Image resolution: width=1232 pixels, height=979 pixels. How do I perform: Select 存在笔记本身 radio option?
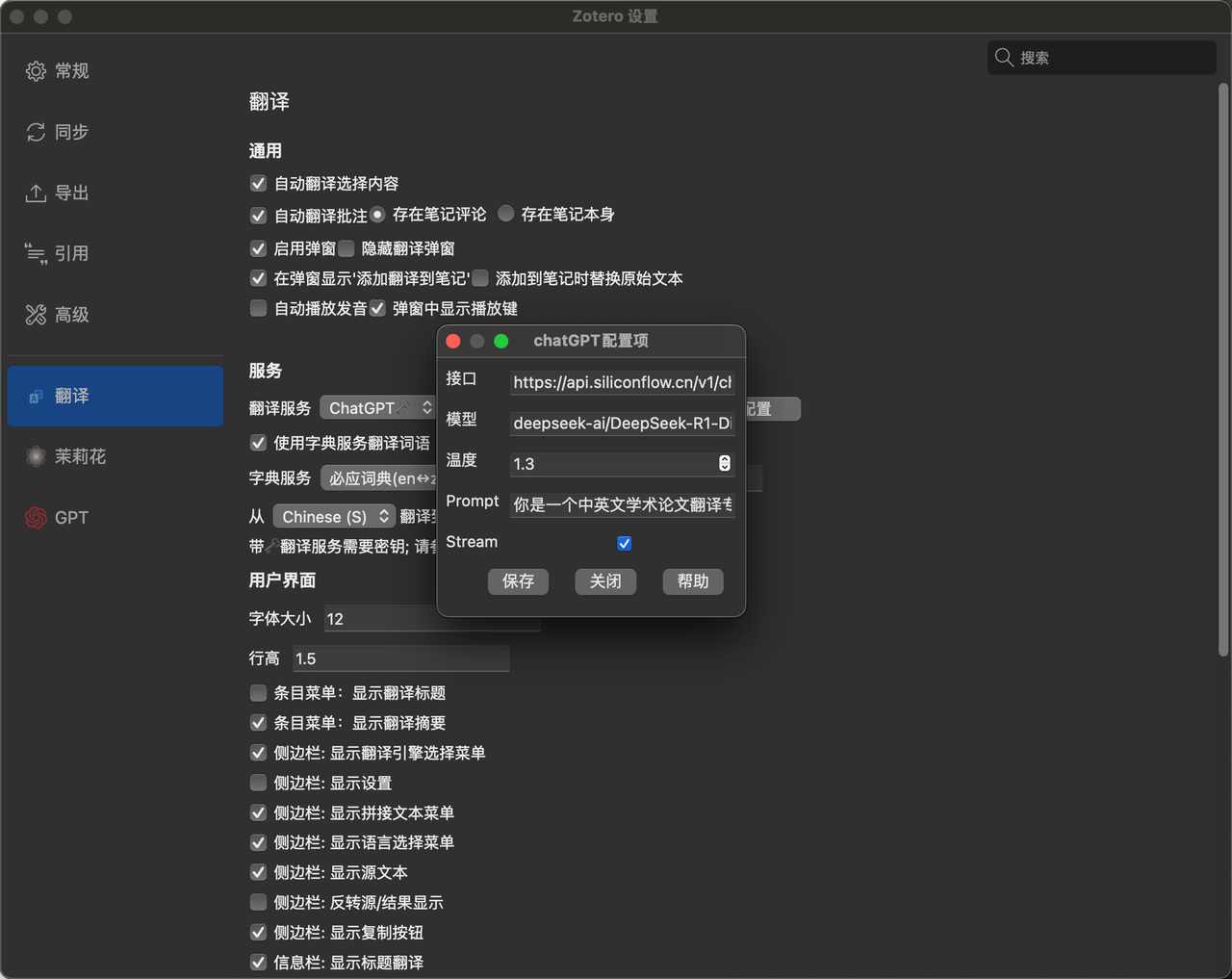coord(506,214)
